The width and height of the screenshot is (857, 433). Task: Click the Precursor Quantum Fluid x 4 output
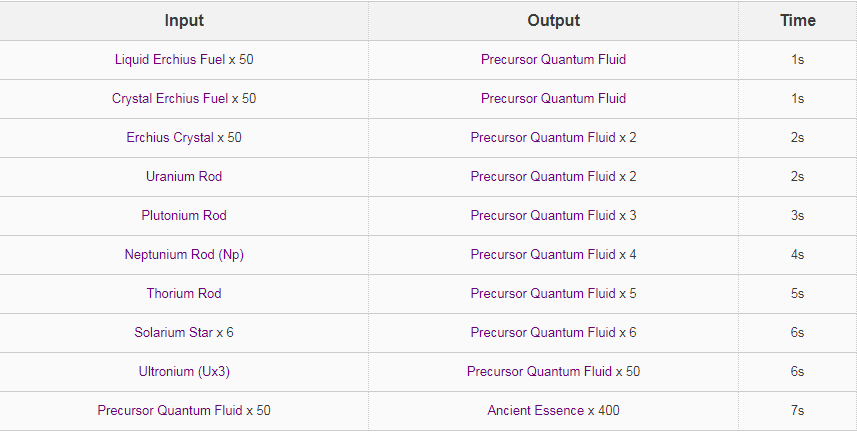545,255
